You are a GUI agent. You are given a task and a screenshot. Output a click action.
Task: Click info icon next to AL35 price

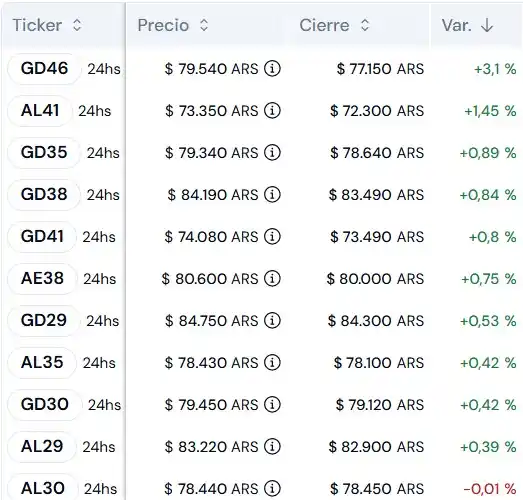pyautogui.click(x=272, y=363)
